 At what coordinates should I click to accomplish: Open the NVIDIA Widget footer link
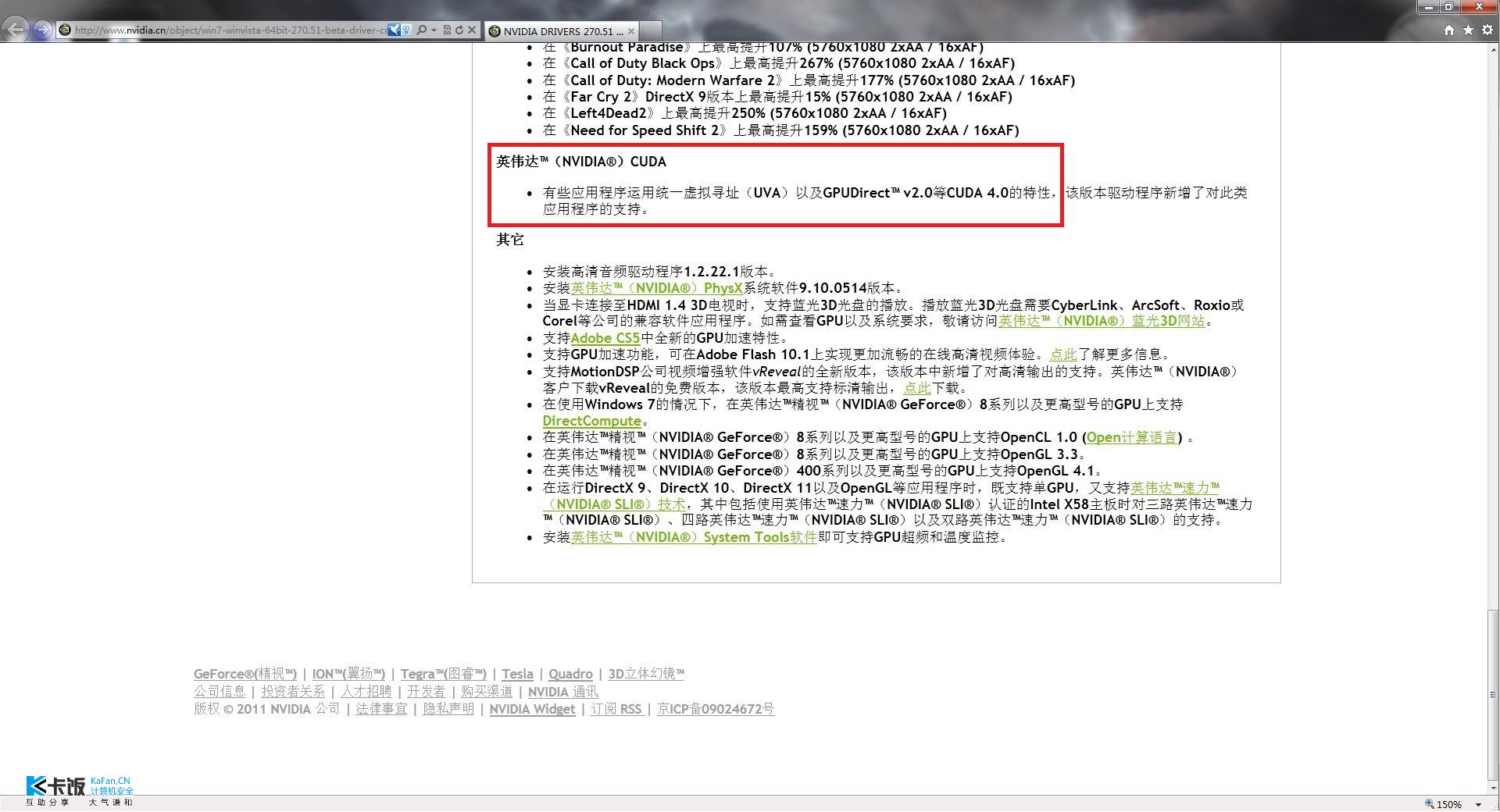[x=532, y=709]
